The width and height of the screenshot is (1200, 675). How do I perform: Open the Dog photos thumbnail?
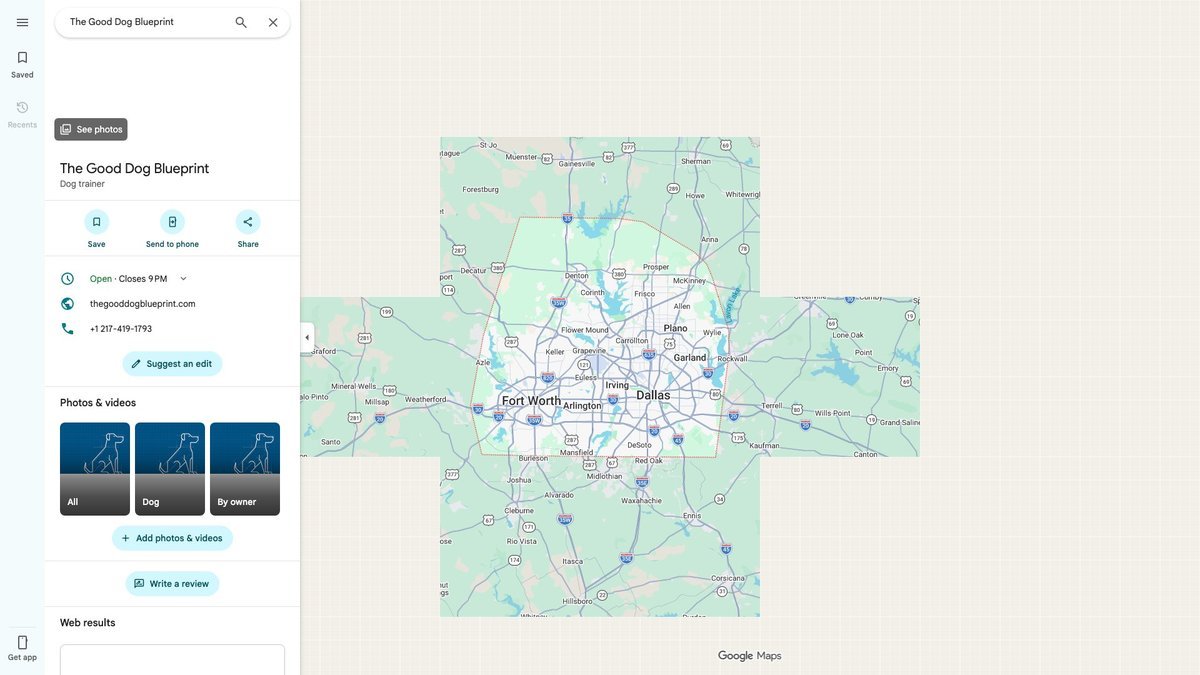point(170,469)
